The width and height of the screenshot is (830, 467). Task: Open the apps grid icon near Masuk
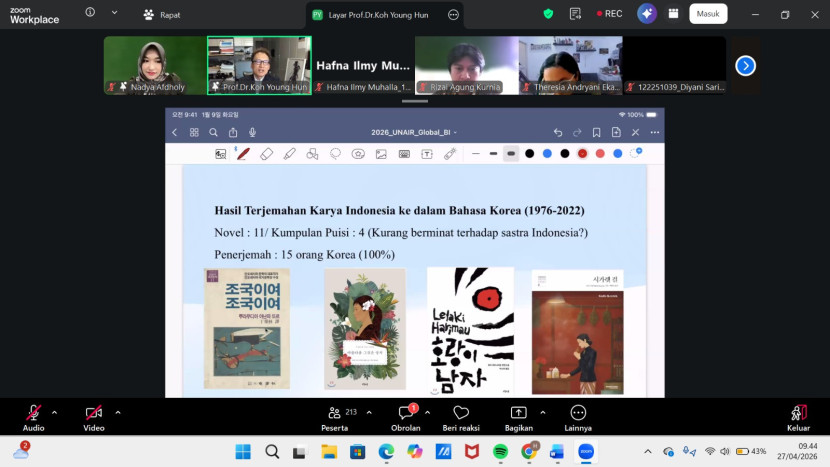673,14
